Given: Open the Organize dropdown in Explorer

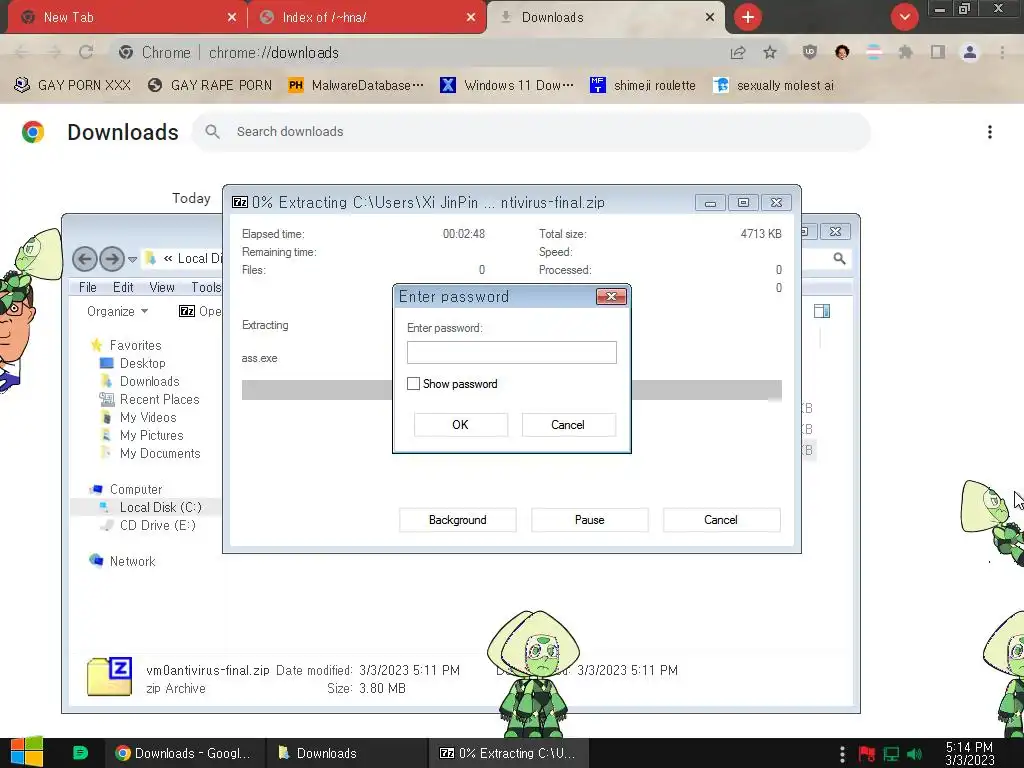Looking at the screenshot, I should [118, 312].
